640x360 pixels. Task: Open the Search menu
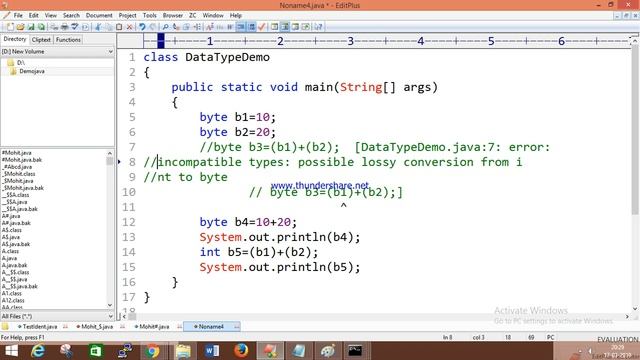tap(71, 15)
